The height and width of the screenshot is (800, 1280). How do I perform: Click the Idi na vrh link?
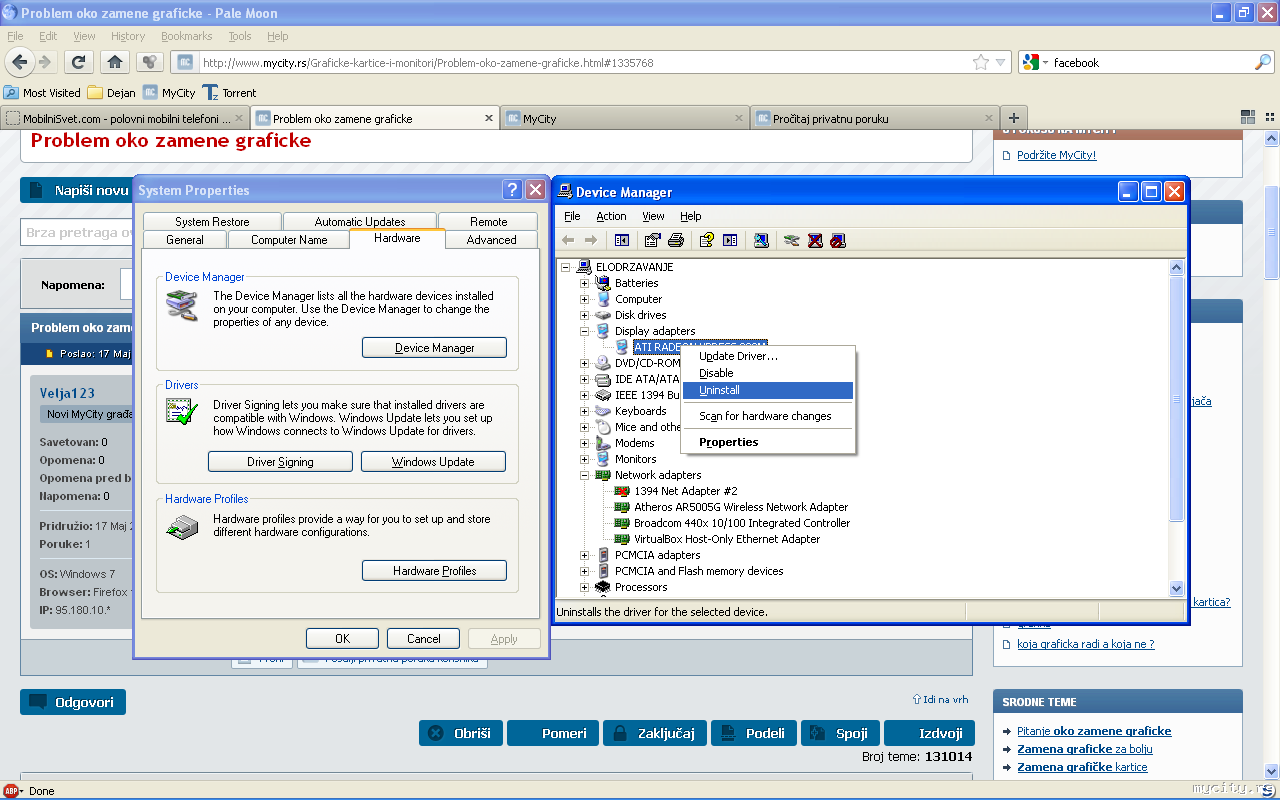click(x=940, y=699)
